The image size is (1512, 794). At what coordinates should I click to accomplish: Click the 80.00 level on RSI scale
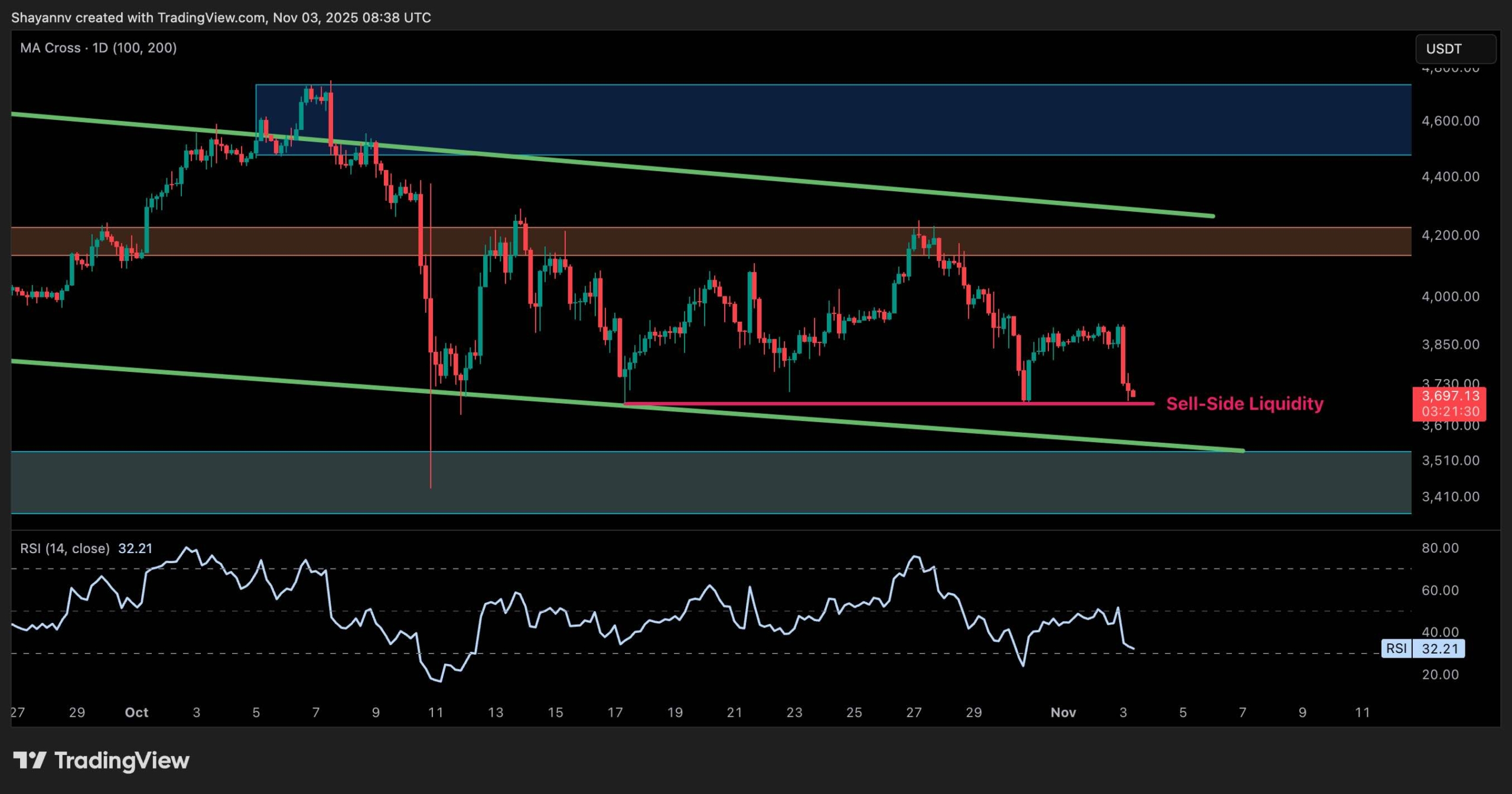point(1440,548)
